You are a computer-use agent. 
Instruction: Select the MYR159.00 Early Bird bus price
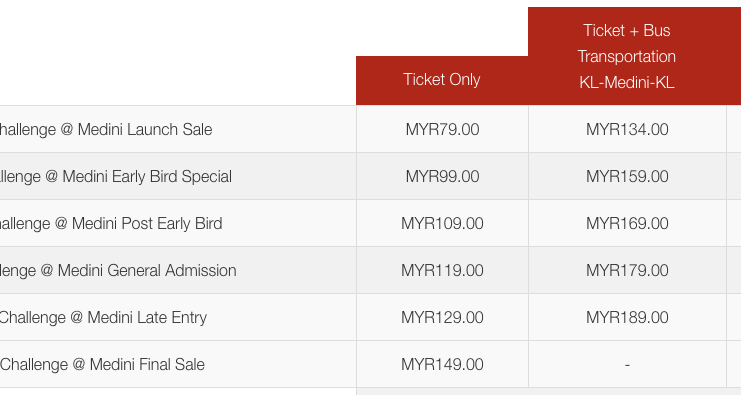pyautogui.click(x=627, y=176)
